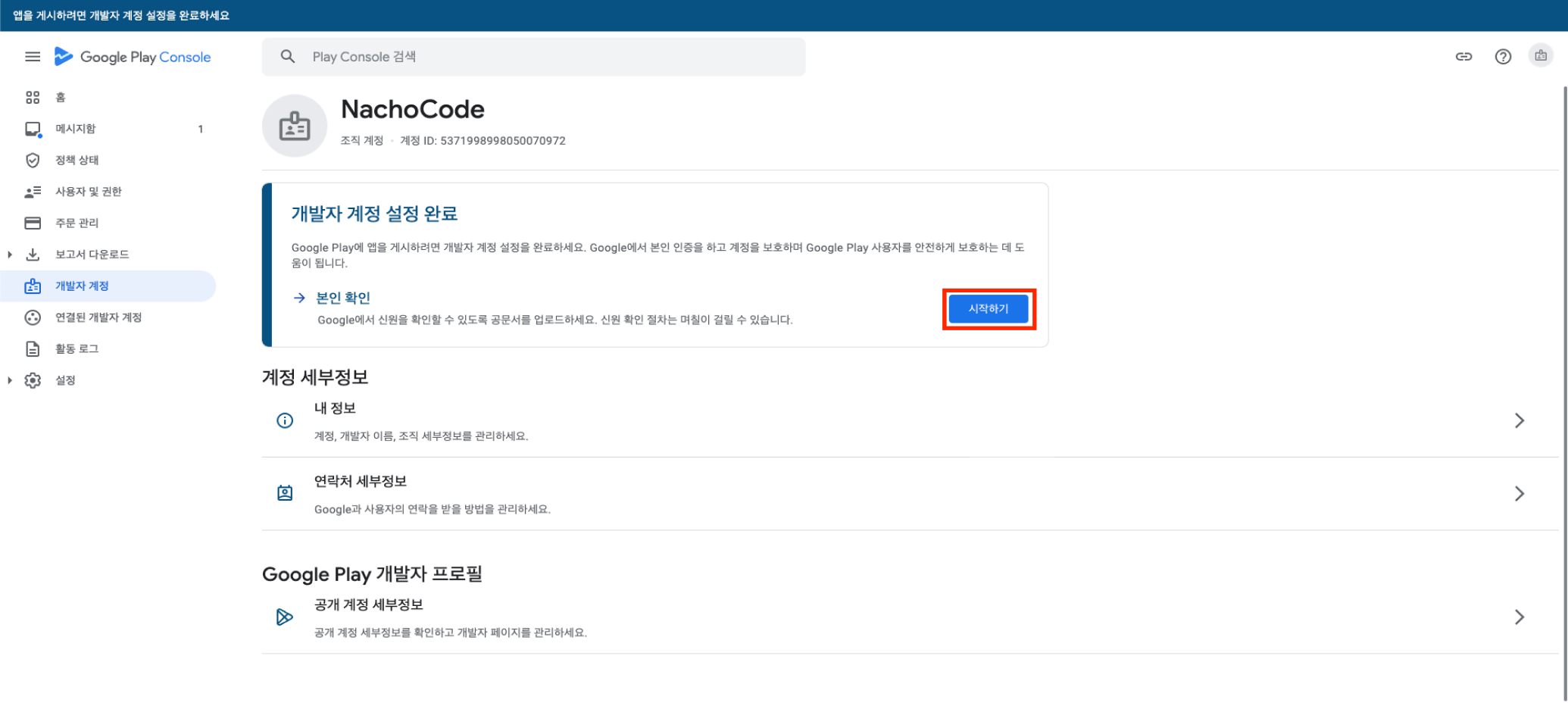Click the NachoCode account avatar image
Viewport: 1568px width, 709px height.
coord(295,126)
